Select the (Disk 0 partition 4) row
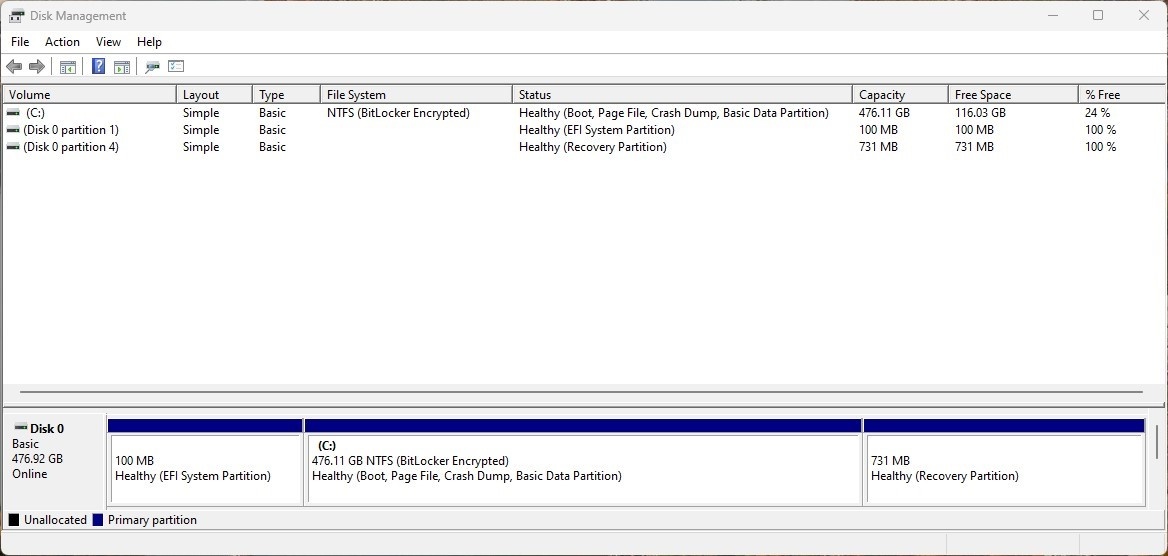The image size is (1168, 556). 583,147
